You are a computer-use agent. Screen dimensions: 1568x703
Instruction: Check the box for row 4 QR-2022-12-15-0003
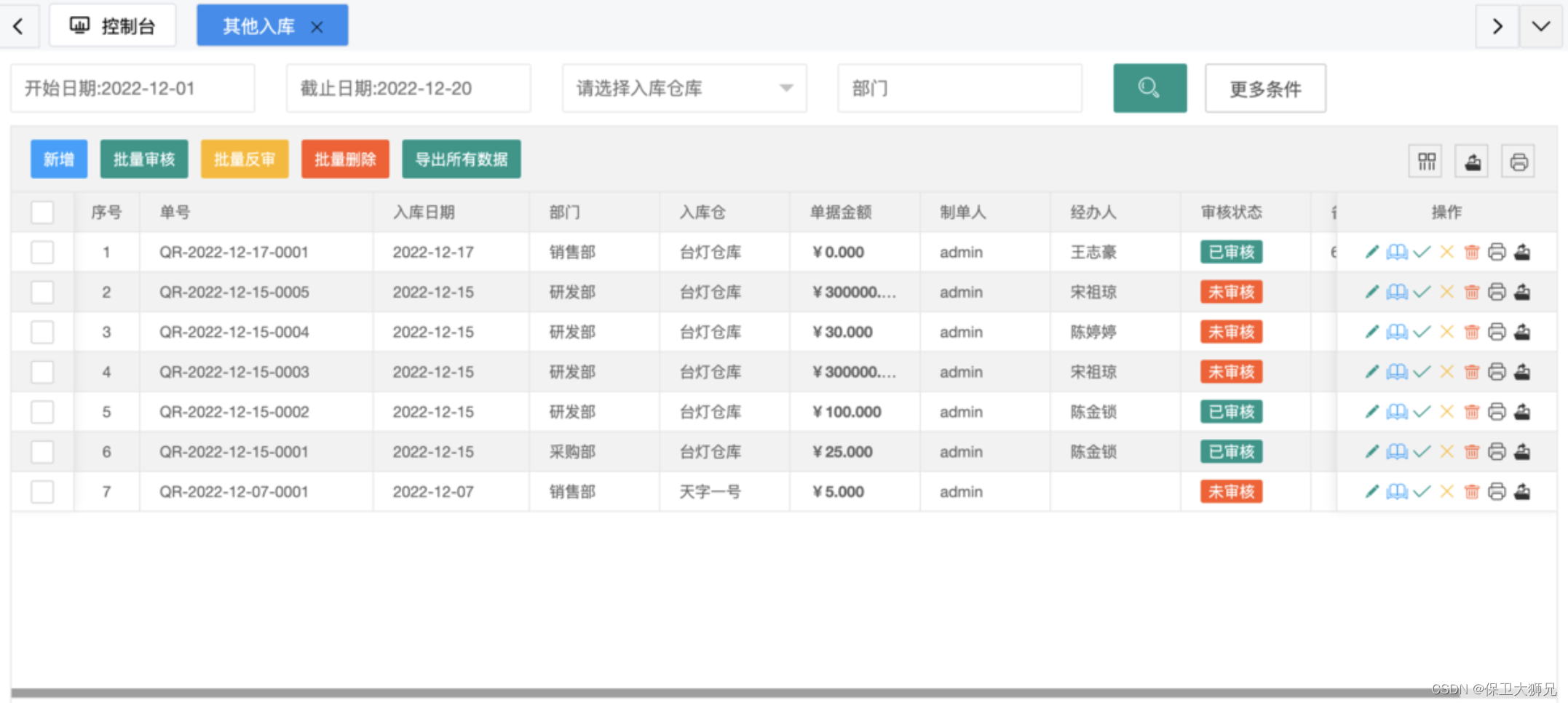(x=42, y=372)
